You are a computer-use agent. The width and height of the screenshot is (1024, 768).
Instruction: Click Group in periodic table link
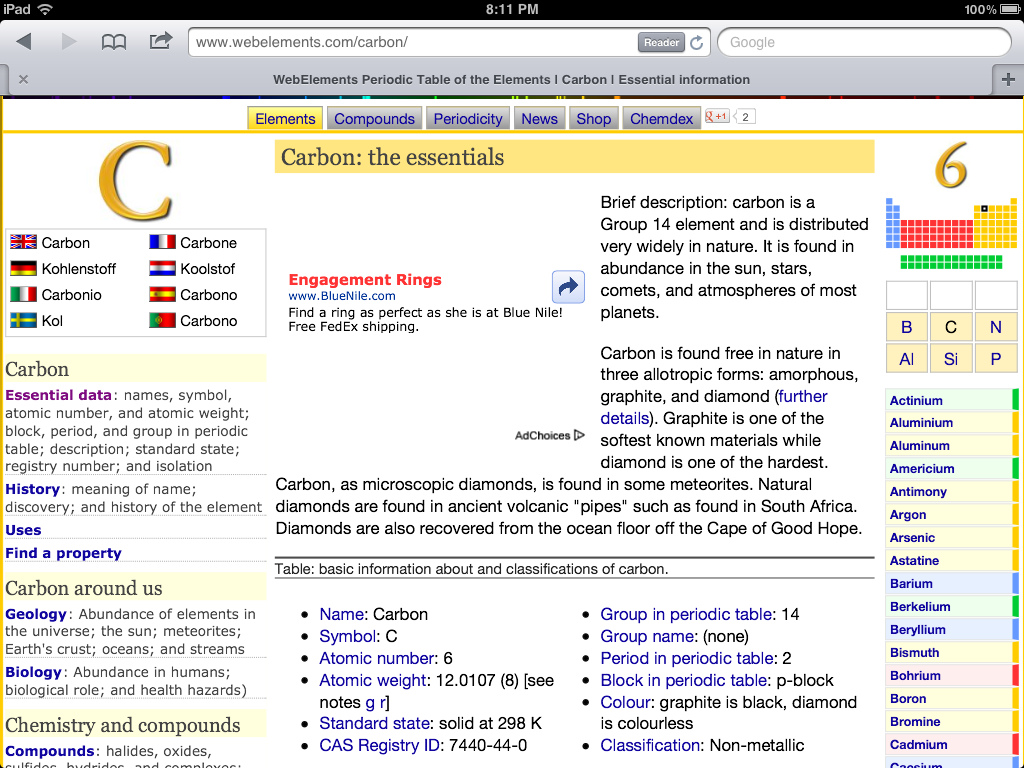[686, 614]
